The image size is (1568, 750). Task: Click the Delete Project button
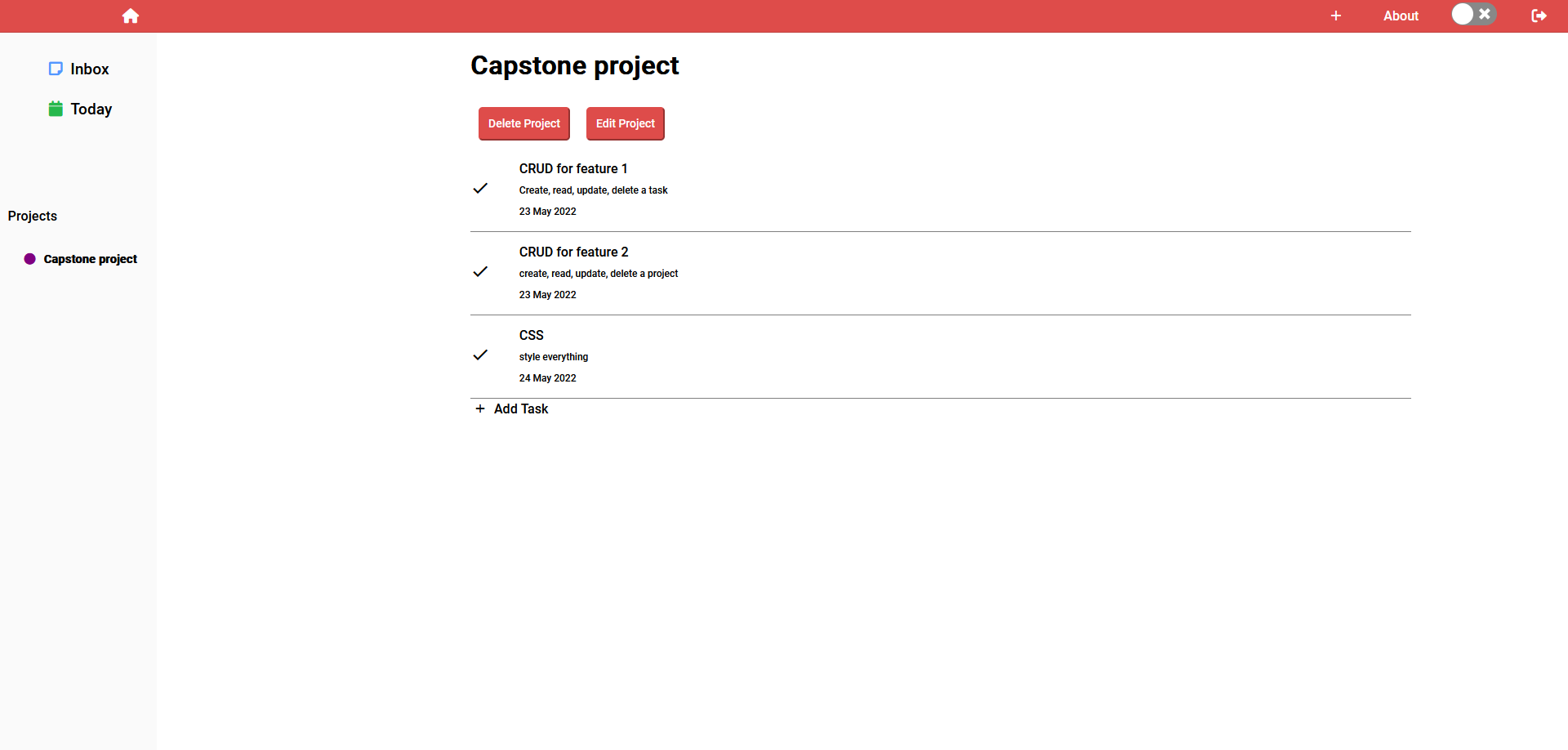524,123
